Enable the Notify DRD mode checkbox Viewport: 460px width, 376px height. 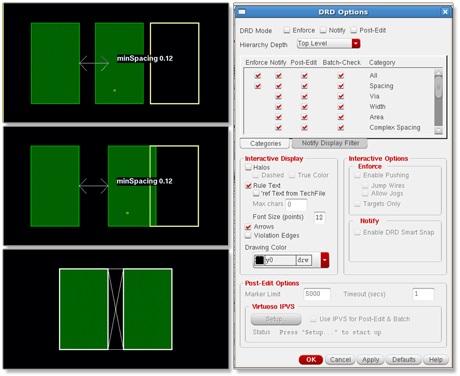pyautogui.click(x=323, y=30)
